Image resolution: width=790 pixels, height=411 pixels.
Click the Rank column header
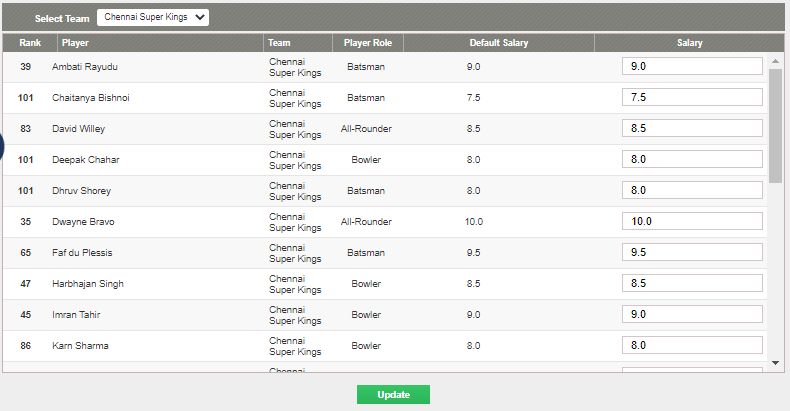click(30, 43)
